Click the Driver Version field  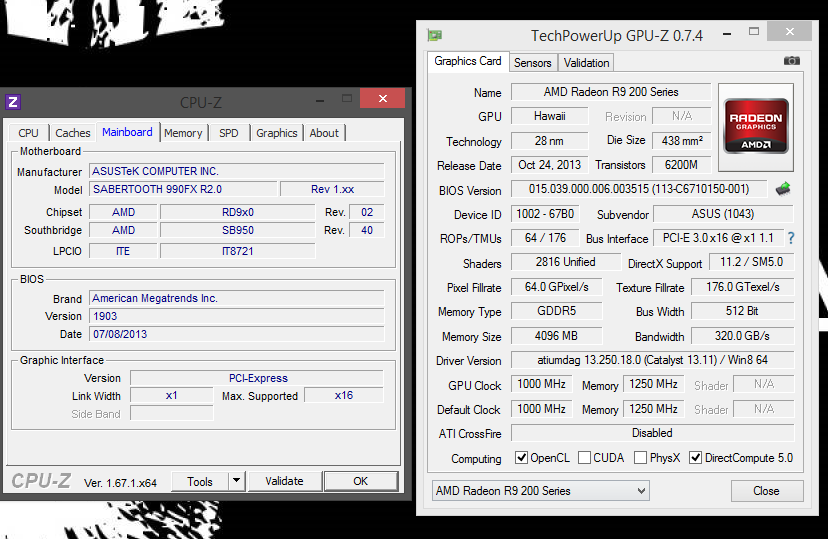click(x=652, y=360)
